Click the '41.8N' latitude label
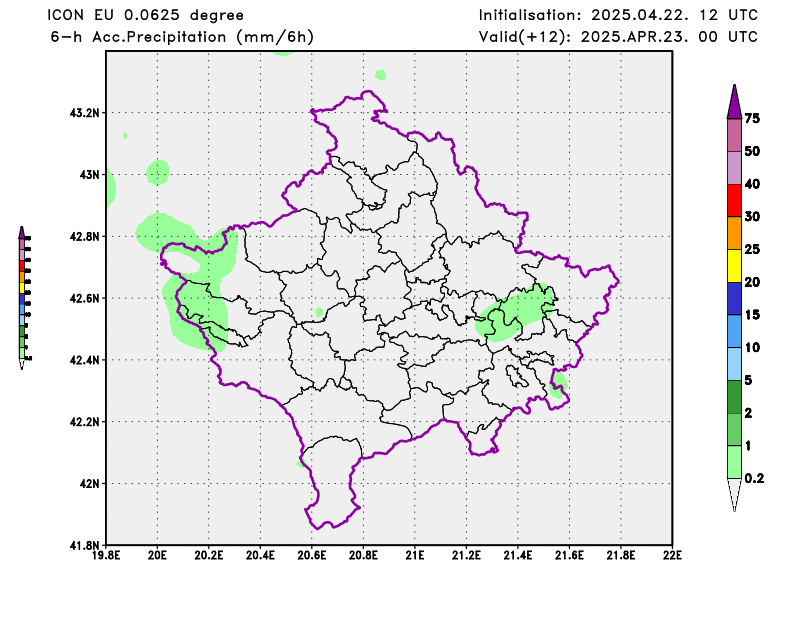Screen dimensions: 800x618 point(85,545)
